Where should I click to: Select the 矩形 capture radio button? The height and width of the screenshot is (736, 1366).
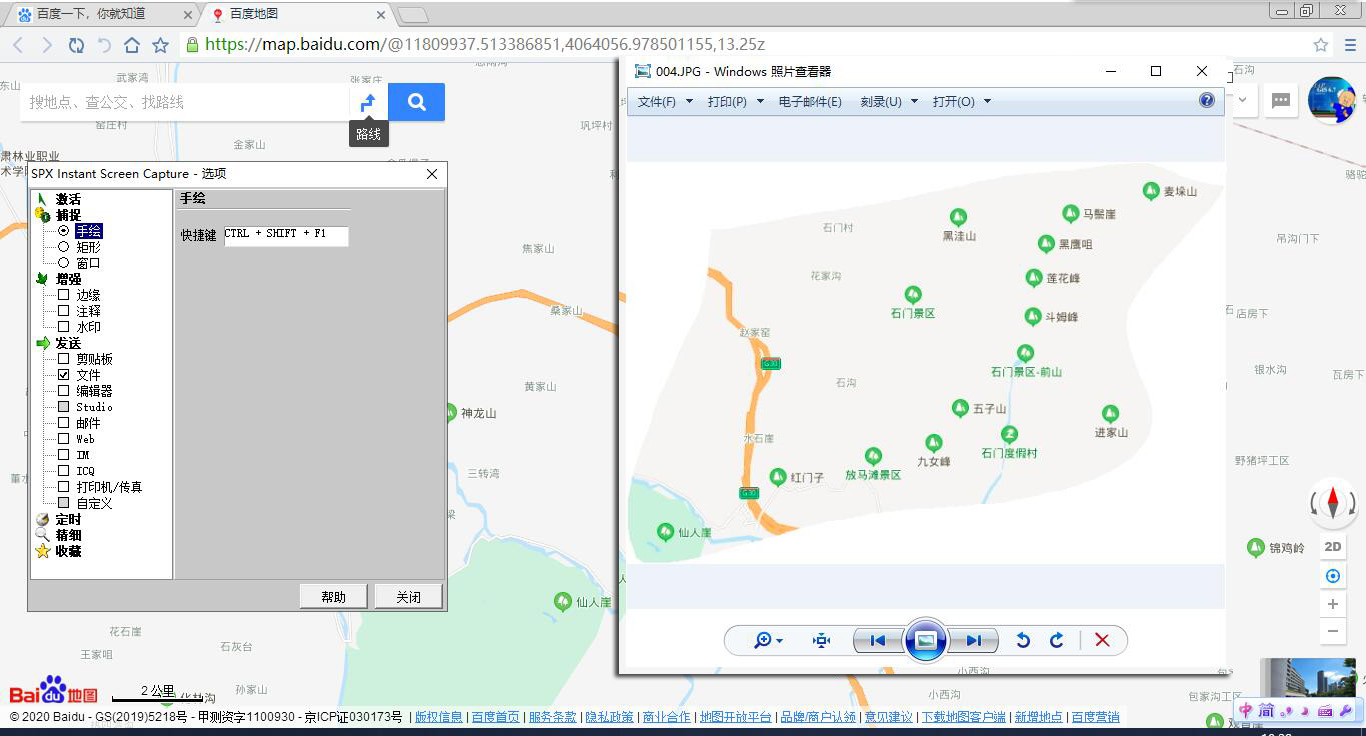tap(64, 247)
